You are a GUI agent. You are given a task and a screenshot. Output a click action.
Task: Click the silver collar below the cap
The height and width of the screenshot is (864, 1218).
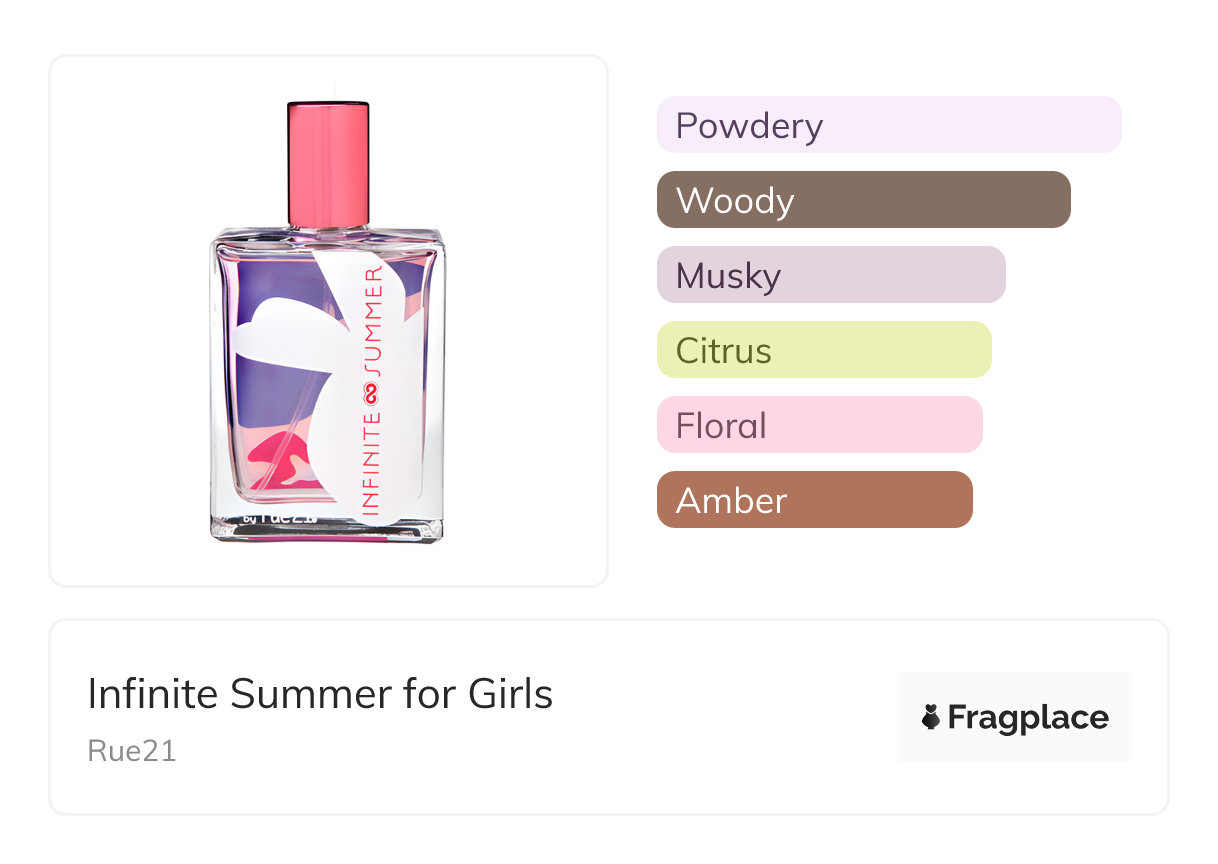click(x=328, y=229)
